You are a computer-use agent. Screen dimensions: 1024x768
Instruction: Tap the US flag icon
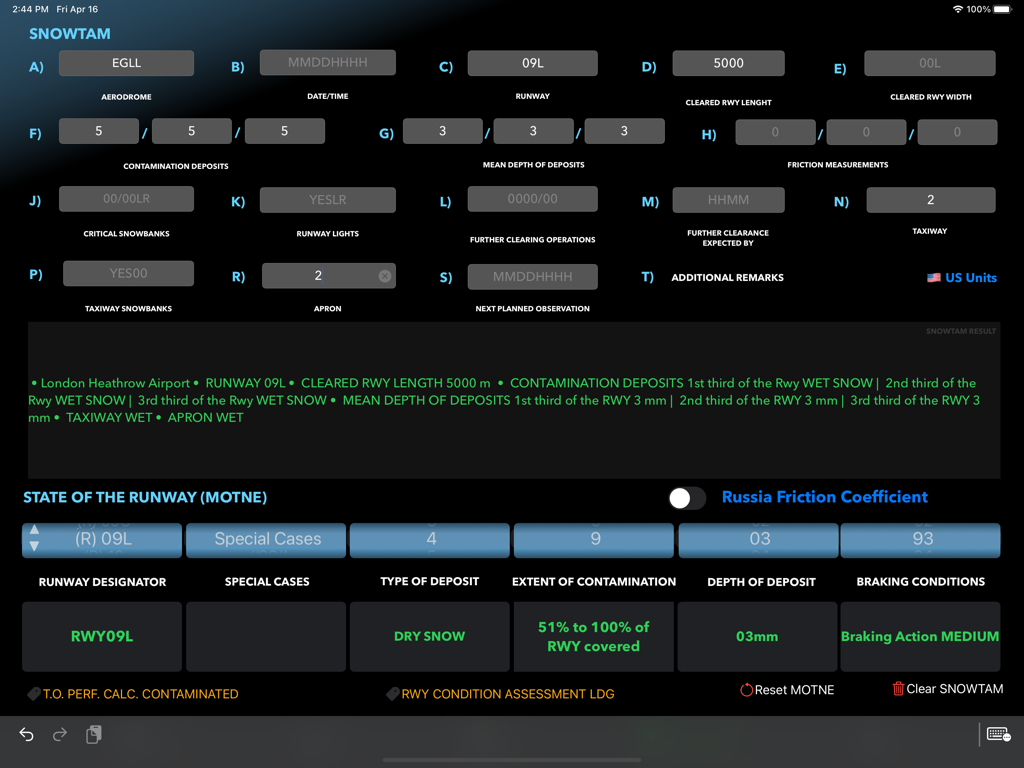pyautogui.click(x=934, y=278)
